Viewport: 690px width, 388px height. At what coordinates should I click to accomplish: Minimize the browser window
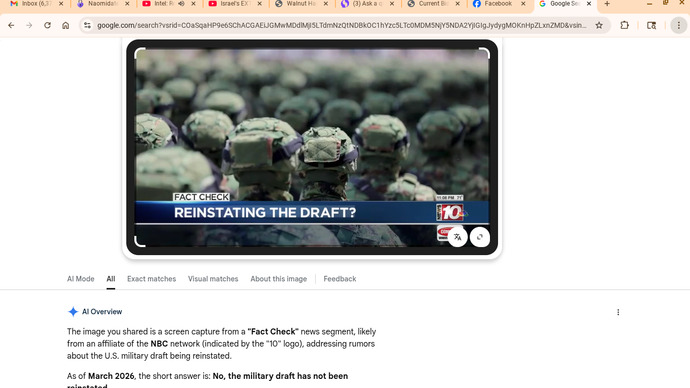tap(650, 4)
